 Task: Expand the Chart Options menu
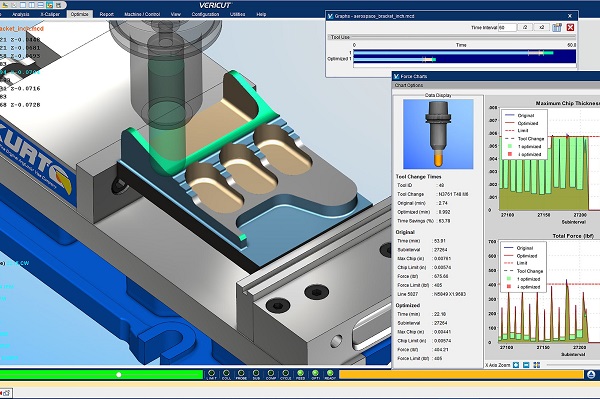[x=409, y=85]
